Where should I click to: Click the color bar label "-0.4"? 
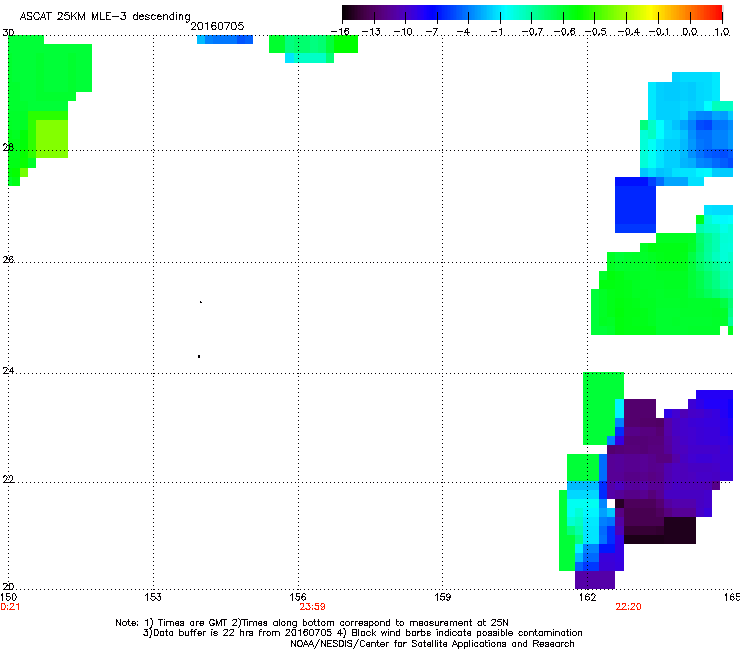[628, 32]
